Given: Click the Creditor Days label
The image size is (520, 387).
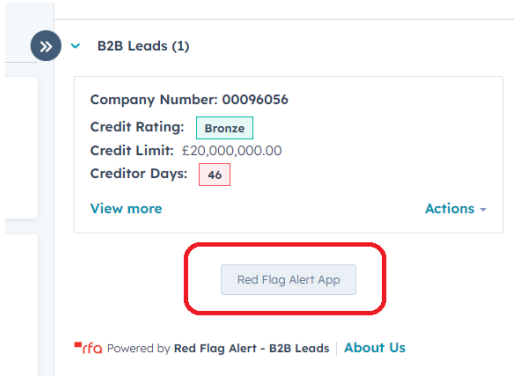Looking at the screenshot, I should click(139, 174).
